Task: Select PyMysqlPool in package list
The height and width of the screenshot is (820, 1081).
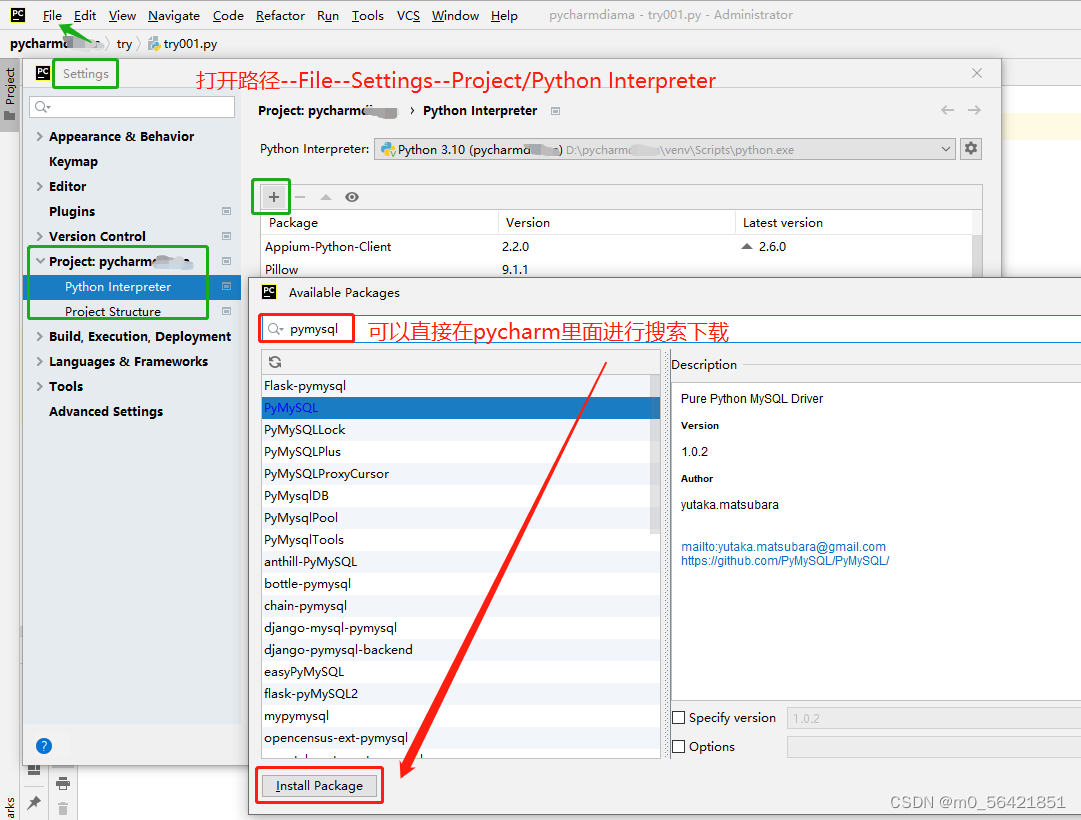Action: 456,517
